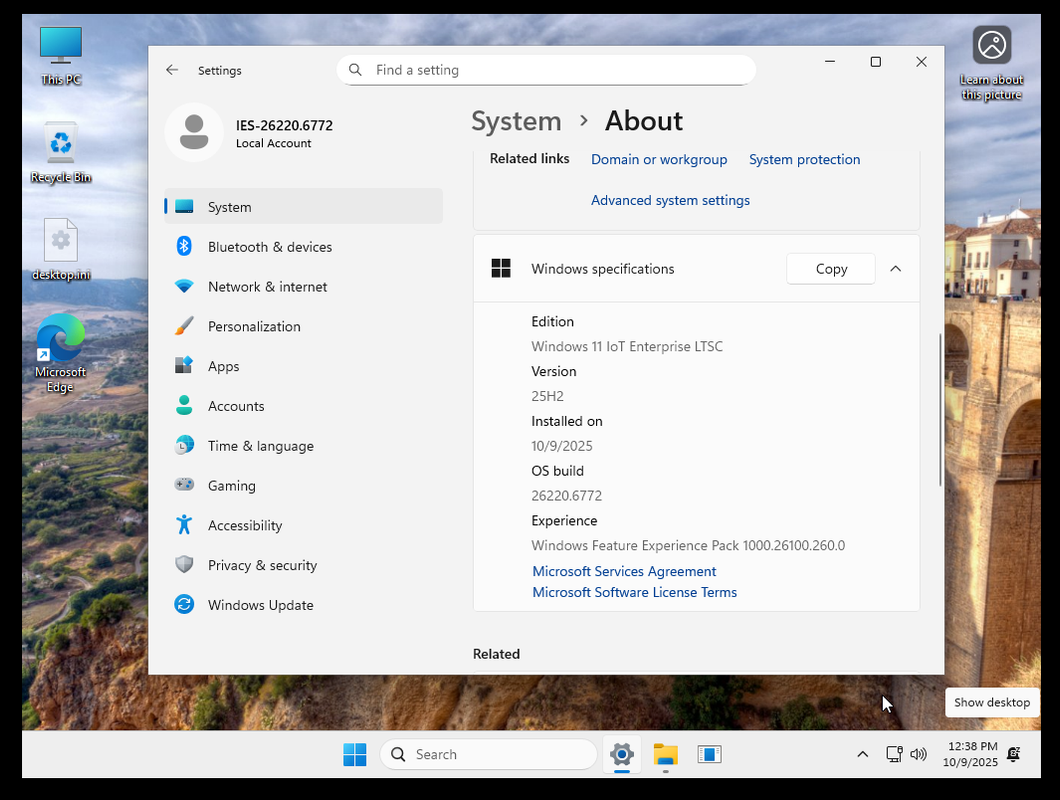
Task: Select System in the sidebar
Action: point(304,206)
